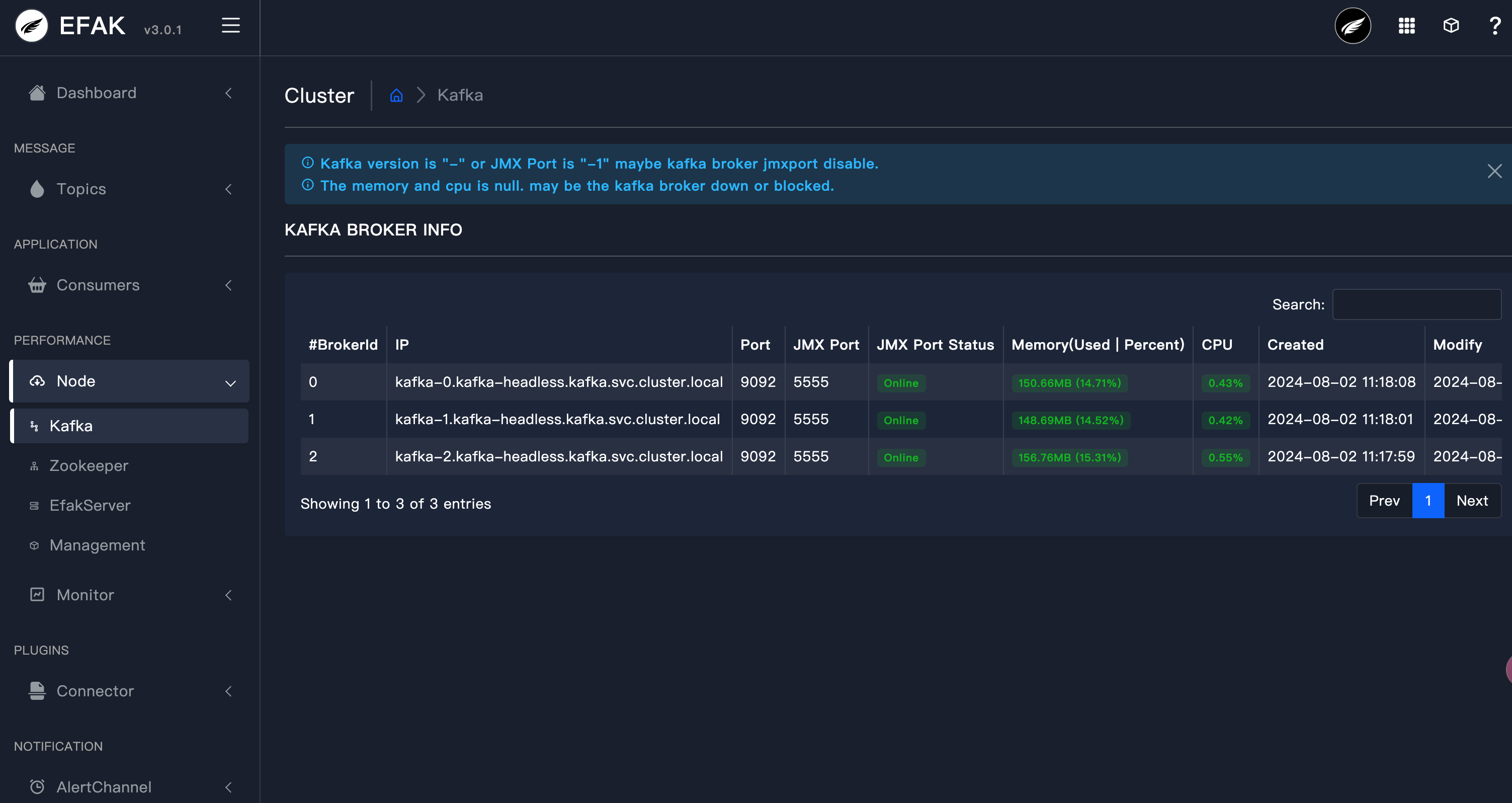
Task: Click page 1 pagination button
Action: [x=1428, y=501]
